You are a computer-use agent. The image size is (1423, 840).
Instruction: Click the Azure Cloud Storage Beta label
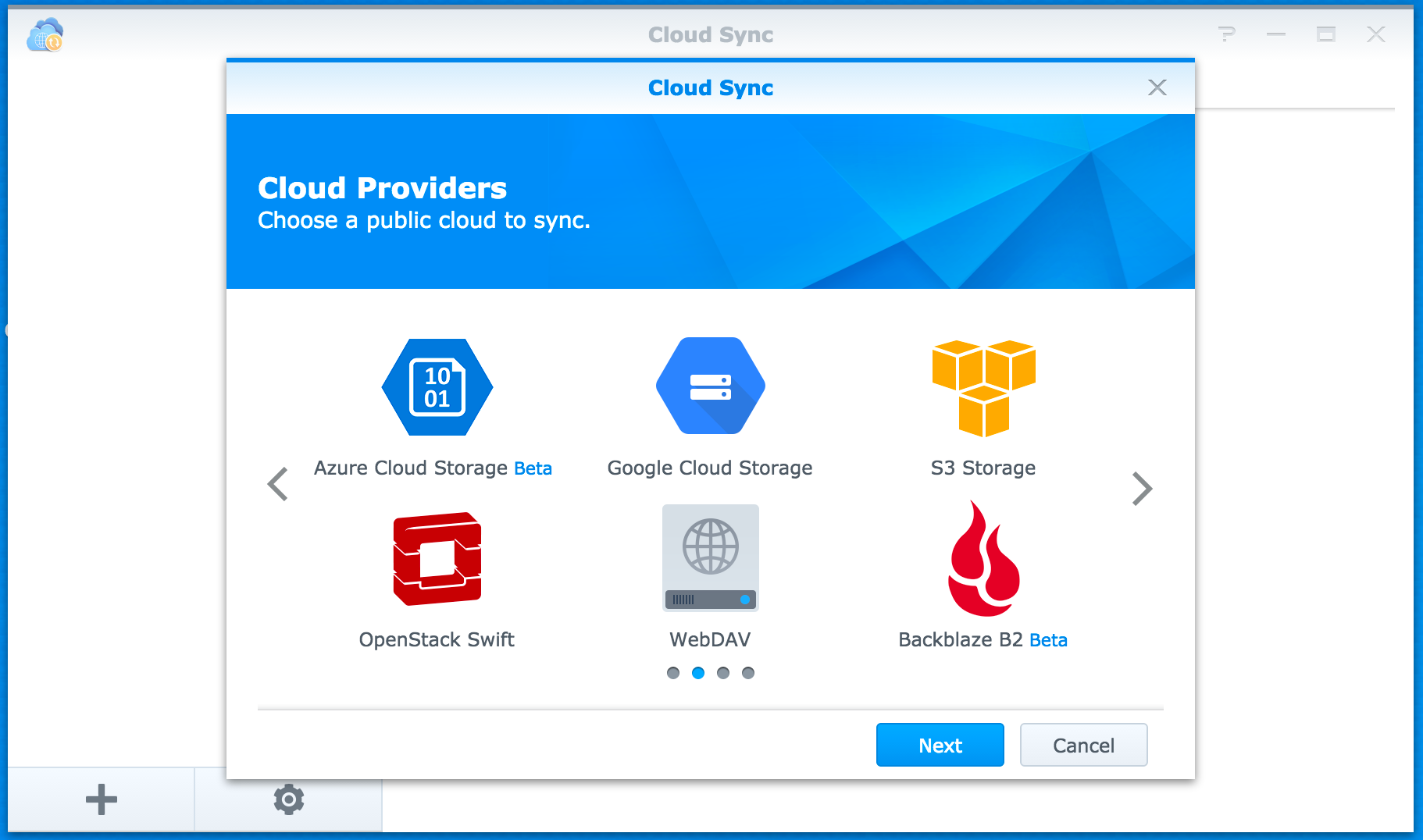pos(433,468)
